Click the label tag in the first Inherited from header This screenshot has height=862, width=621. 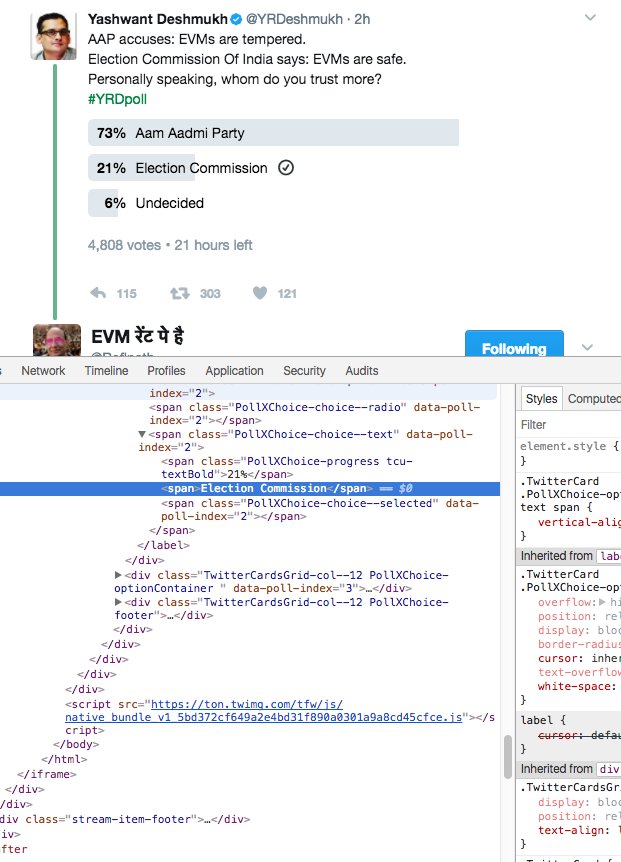tap(609, 556)
